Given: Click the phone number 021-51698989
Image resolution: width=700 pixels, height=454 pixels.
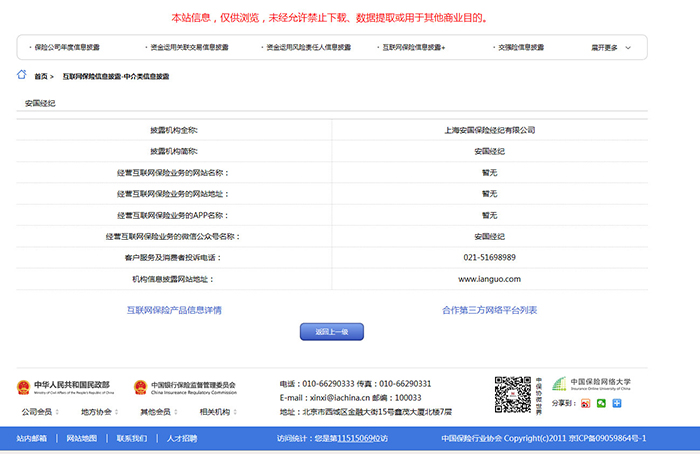Looking at the screenshot, I should coord(489,258).
